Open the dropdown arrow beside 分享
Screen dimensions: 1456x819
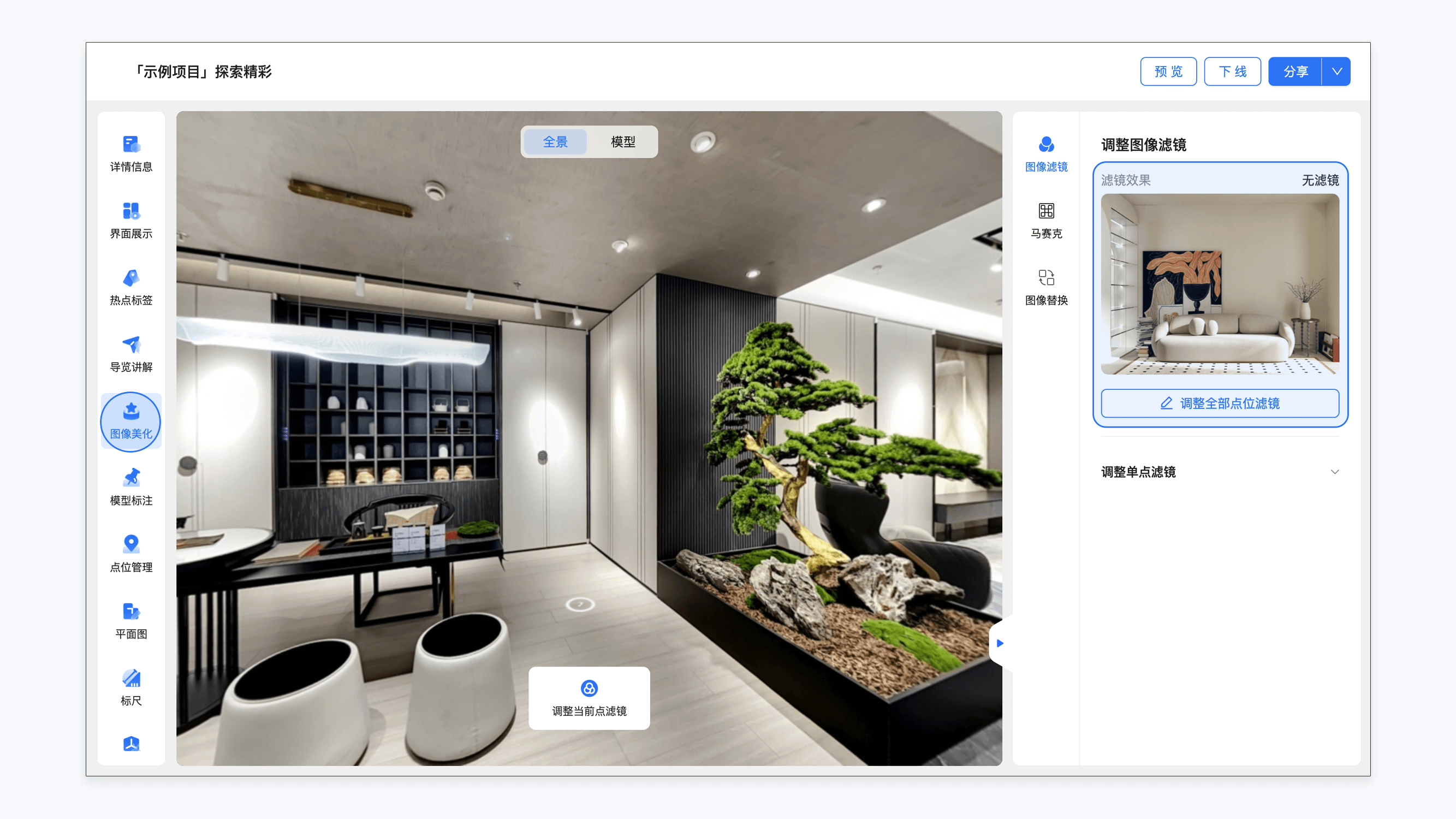coord(1336,72)
